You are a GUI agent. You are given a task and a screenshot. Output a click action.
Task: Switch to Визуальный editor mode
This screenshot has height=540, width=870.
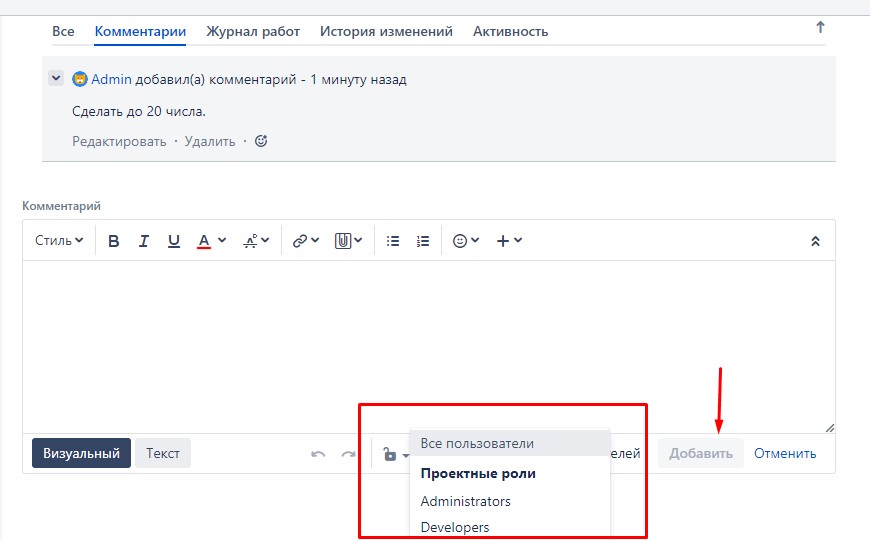(x=82, y=453)
